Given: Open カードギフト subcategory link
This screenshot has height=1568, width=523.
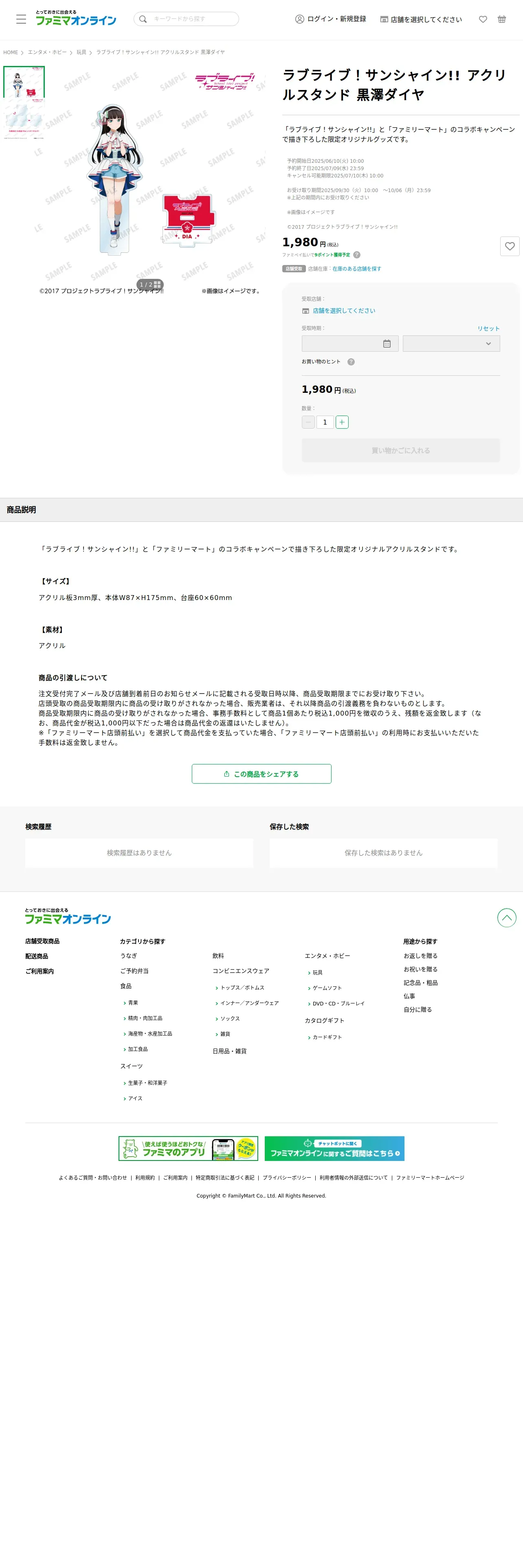Looking at the screenshot, I should [x=327, y=1037].
